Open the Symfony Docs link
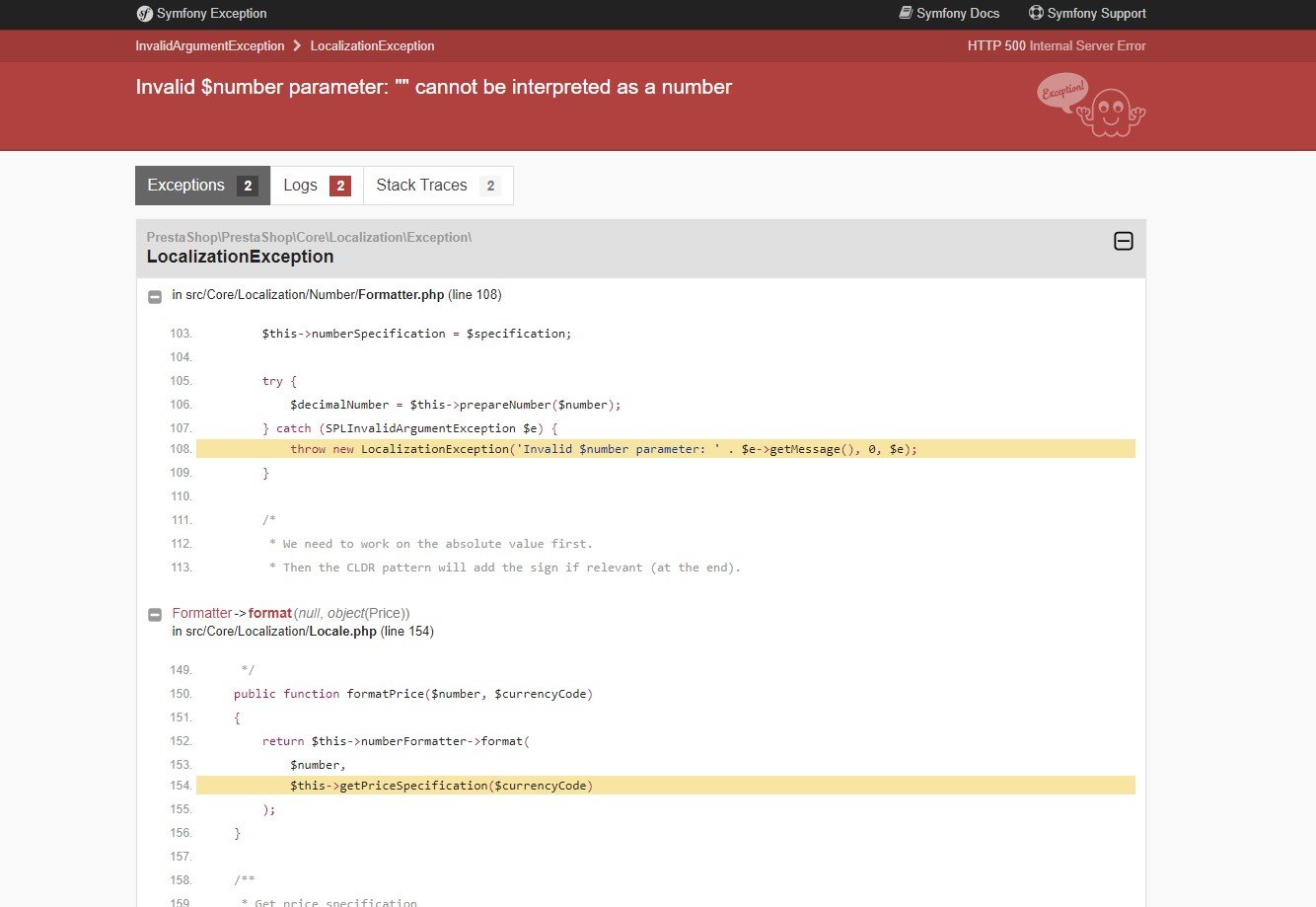 pos(949,14)
